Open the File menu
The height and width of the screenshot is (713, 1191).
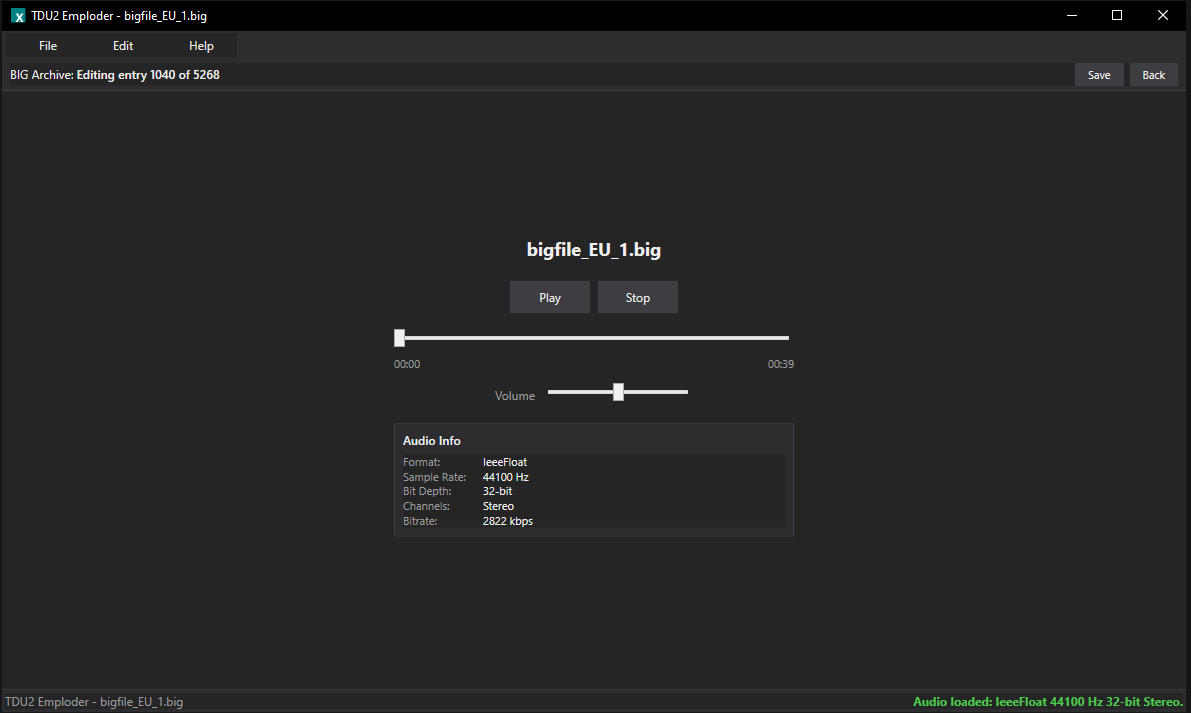coord(48,46)
